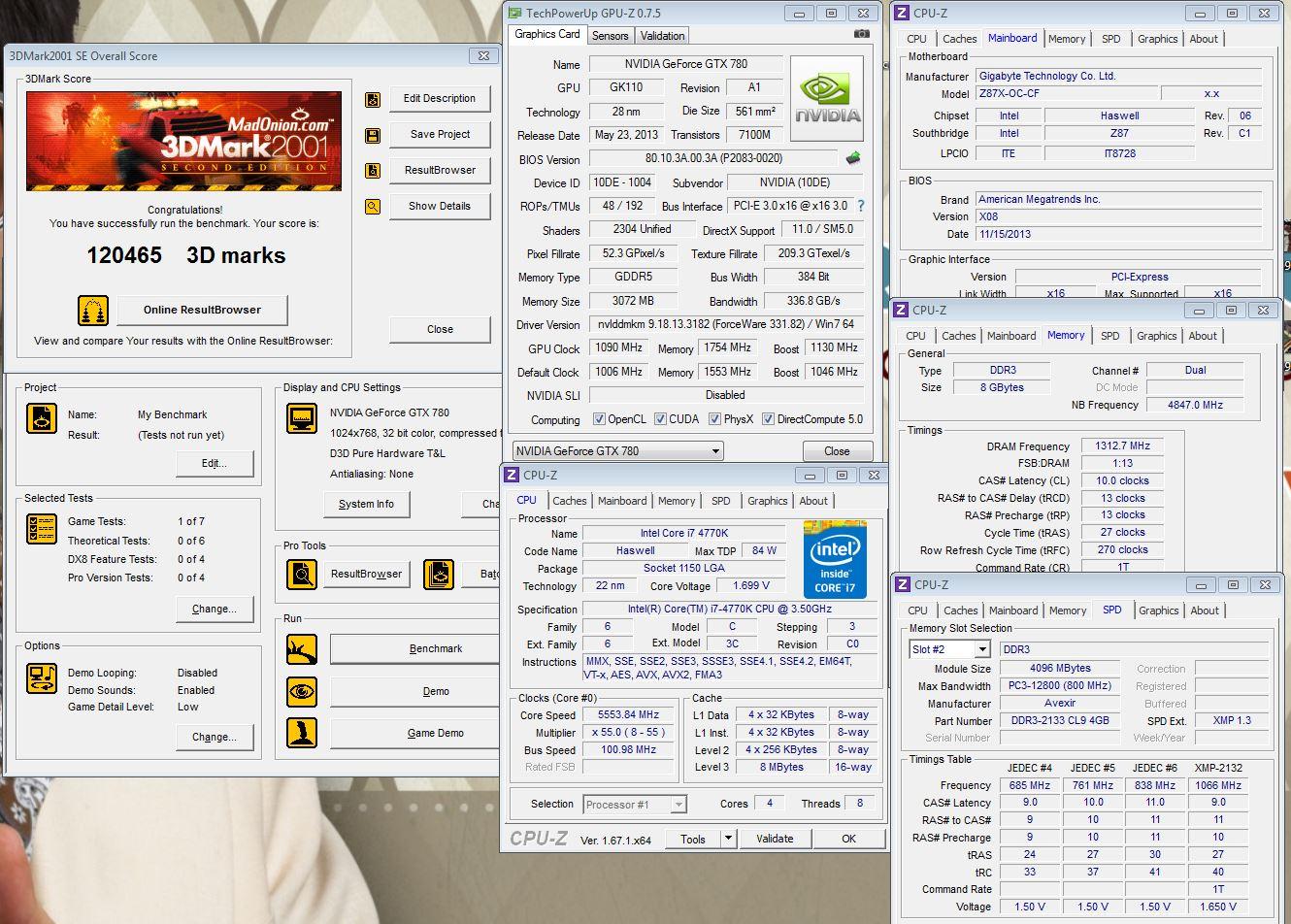Viewport: 1291px width, 924px height.
Task: Click the OK button in CPU-Z
Action: 849,839
